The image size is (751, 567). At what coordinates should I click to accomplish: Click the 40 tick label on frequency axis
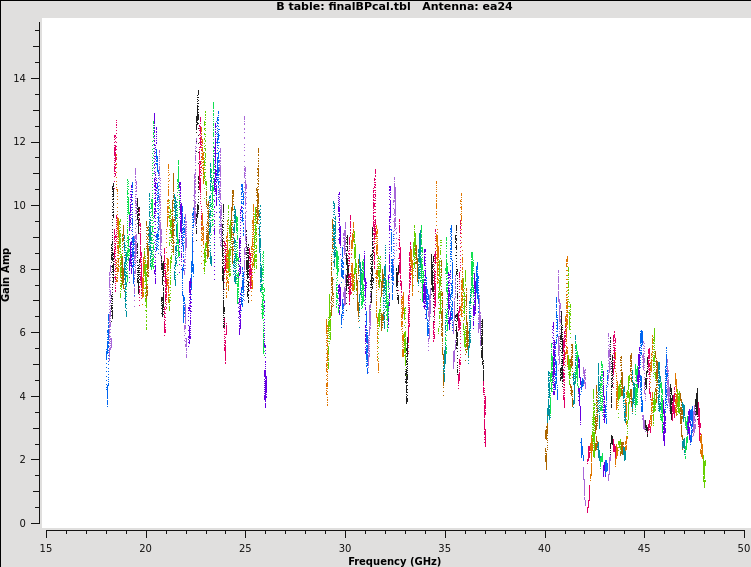tap(544, 547)
